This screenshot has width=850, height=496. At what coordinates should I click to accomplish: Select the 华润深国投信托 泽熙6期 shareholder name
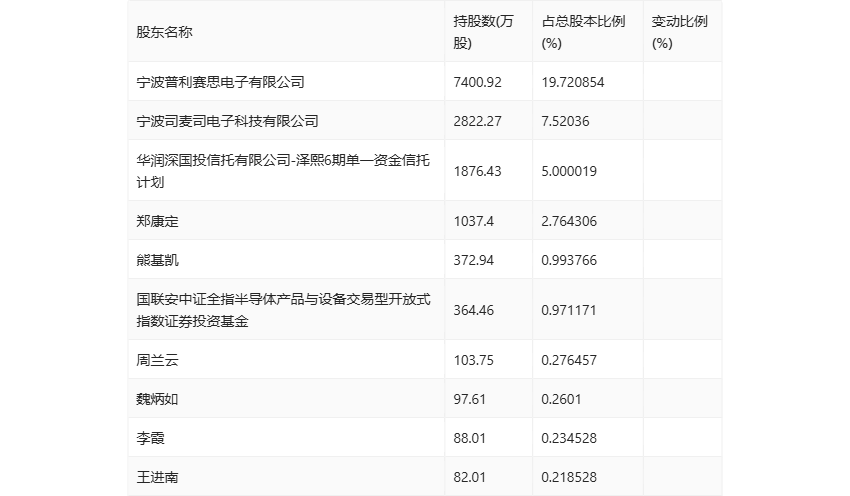point(283,171)
